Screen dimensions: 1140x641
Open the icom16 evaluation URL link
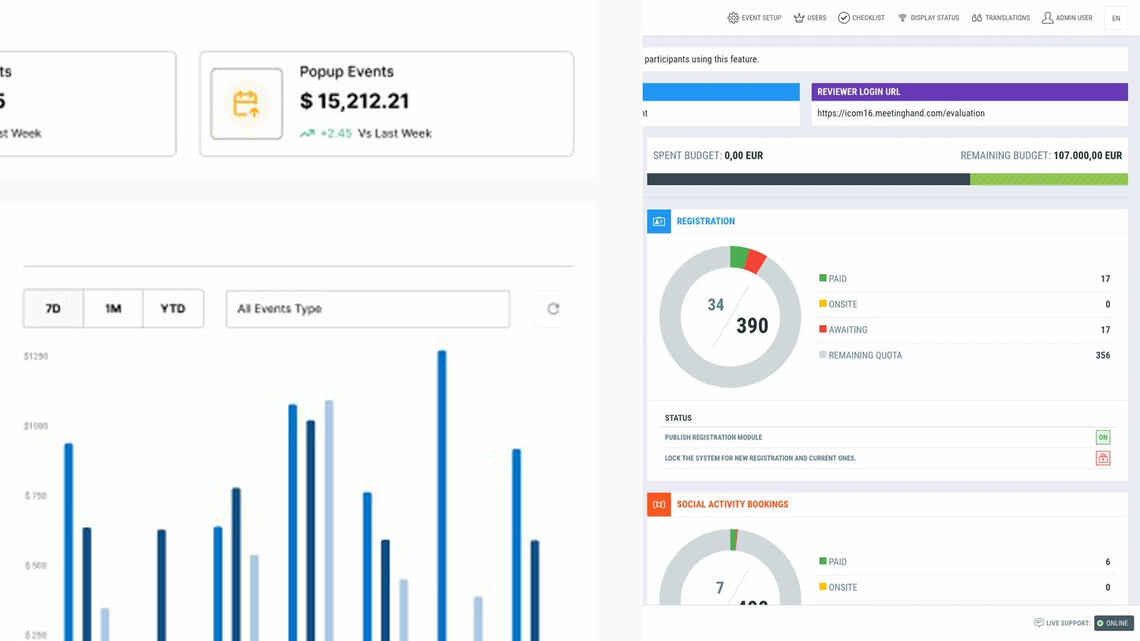[x=900, y=113]
